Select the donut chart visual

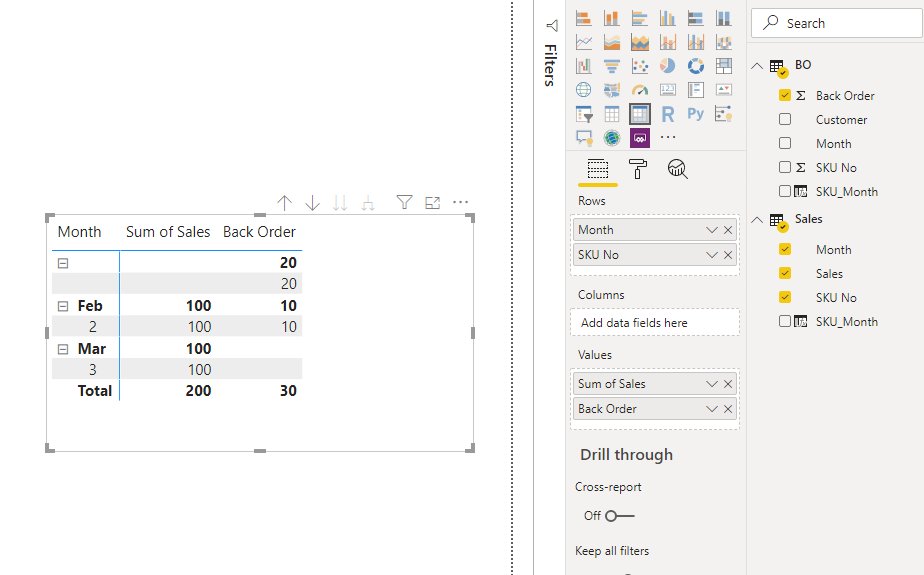point(695,66)
